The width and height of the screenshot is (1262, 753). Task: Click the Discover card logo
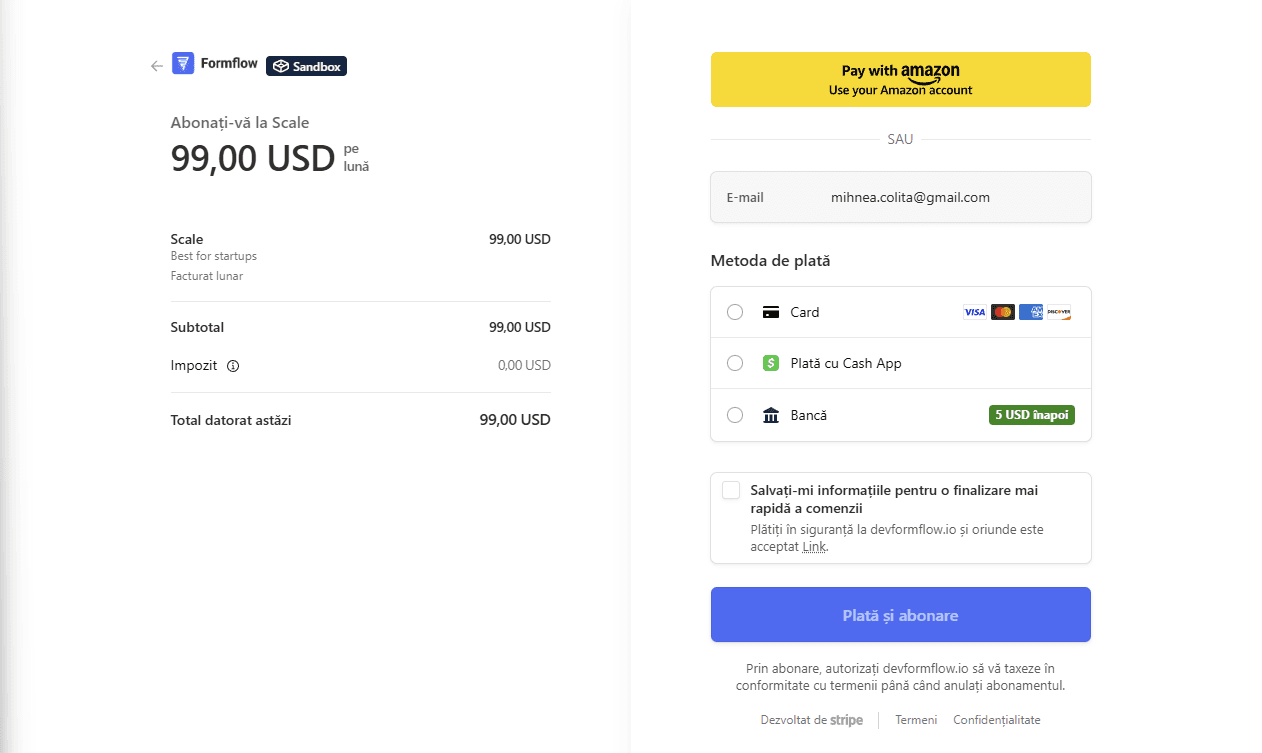(x=1059, y=312)
